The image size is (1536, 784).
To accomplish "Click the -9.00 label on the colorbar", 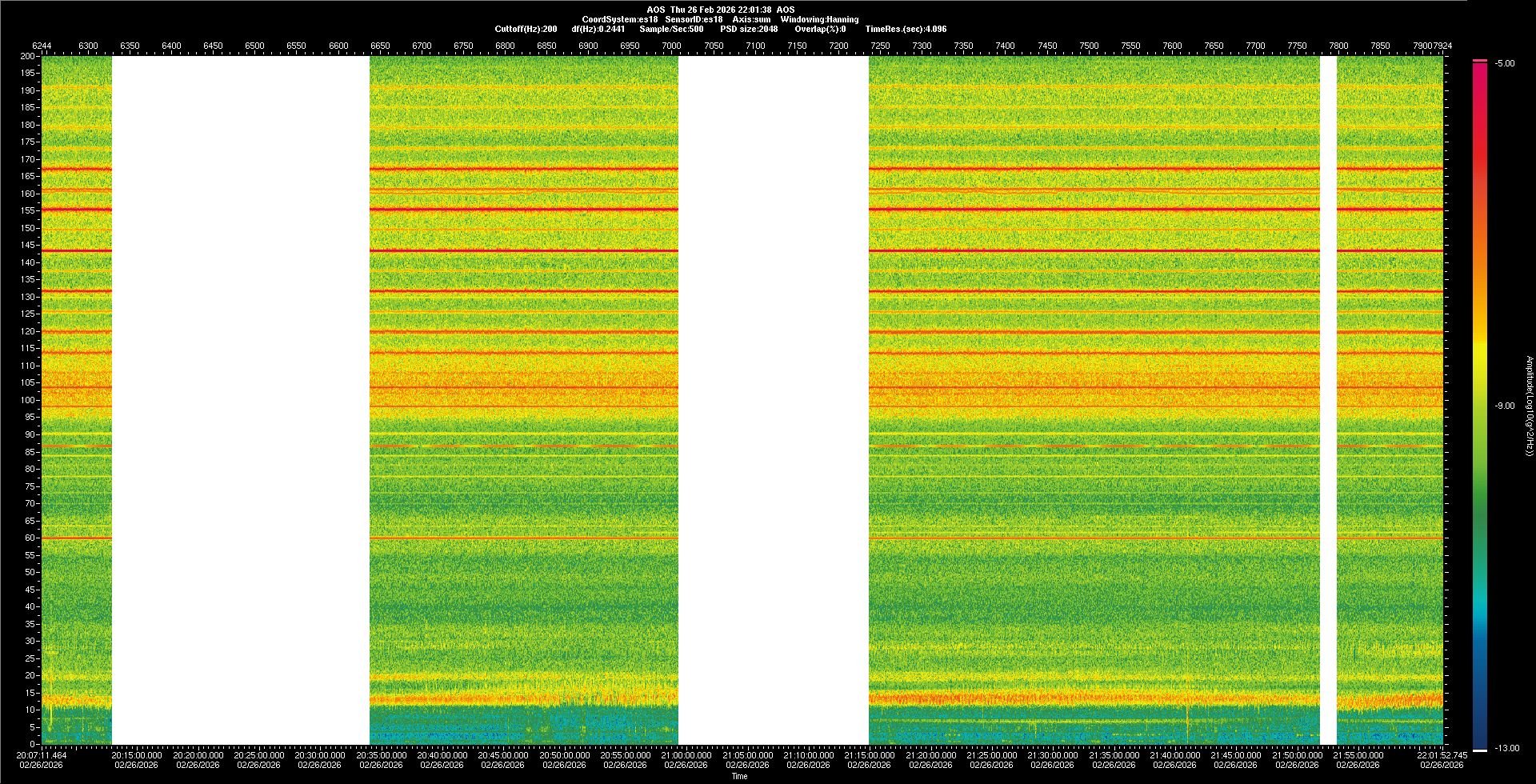I will click(1505, 406).
